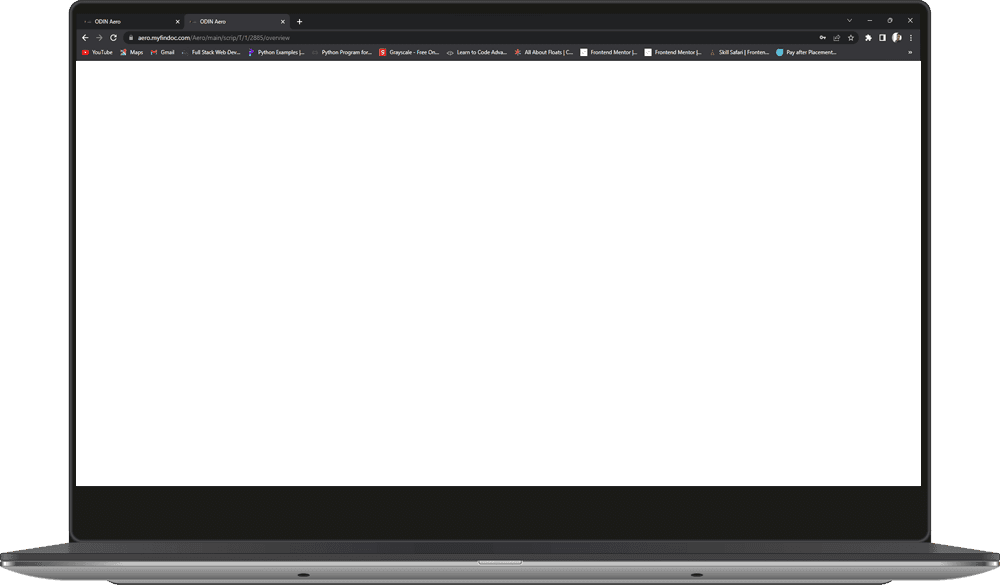
Task: Open the Skill Safari bookmark
Action: click(x=738, y=52)
